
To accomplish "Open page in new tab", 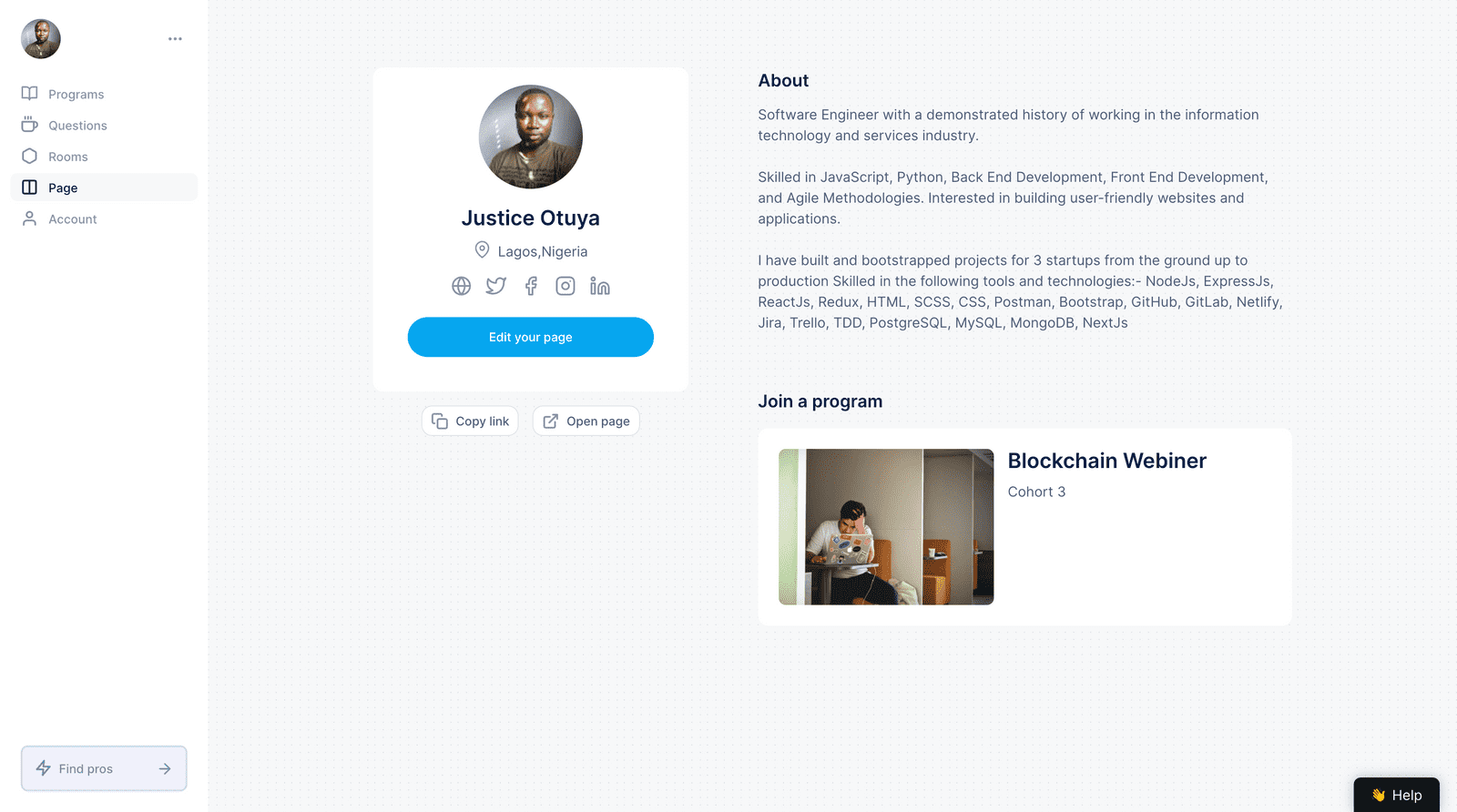I will [586, 421].
